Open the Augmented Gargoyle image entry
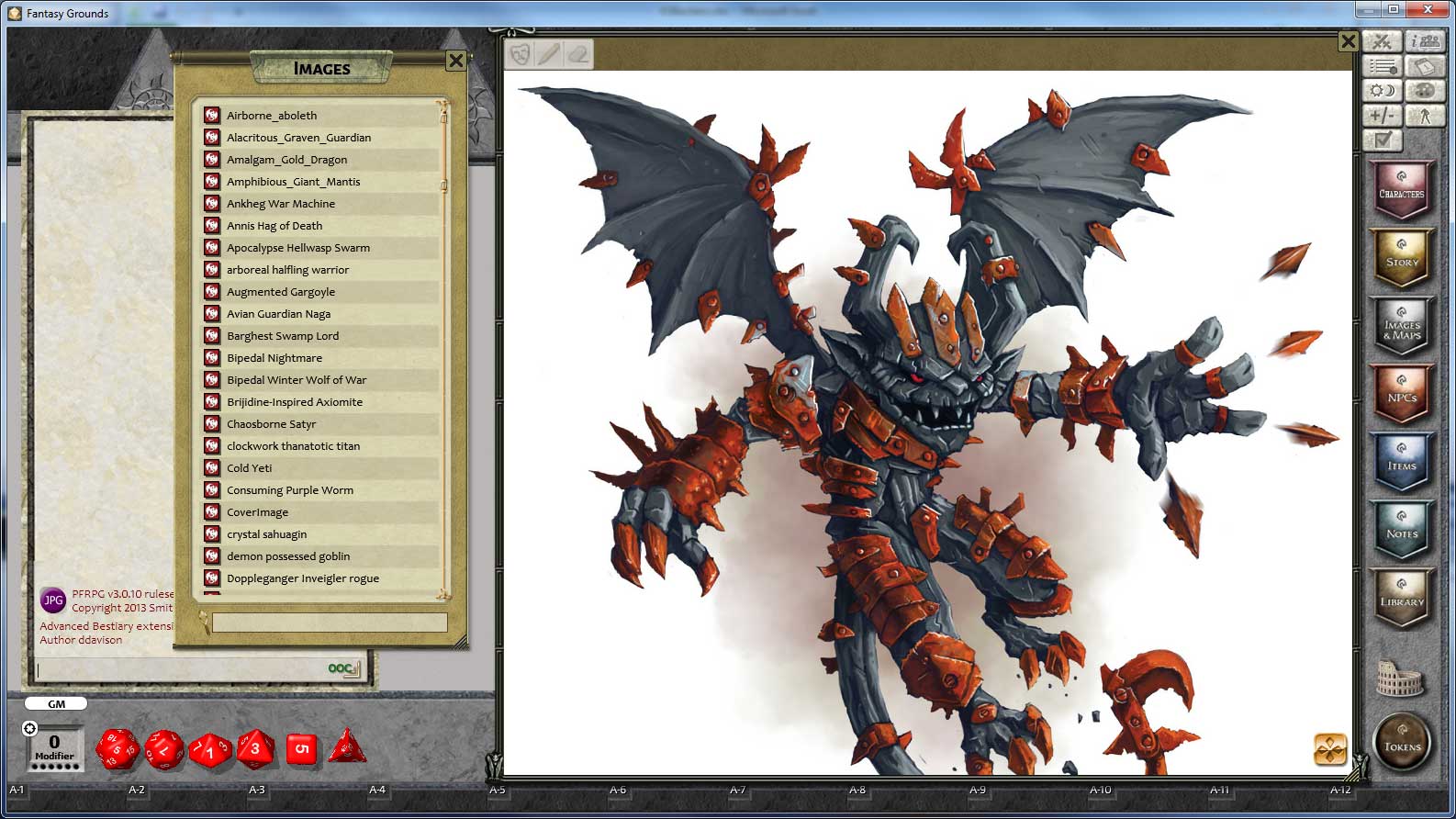Screen dimensions: 1456x819 (281, 292)
